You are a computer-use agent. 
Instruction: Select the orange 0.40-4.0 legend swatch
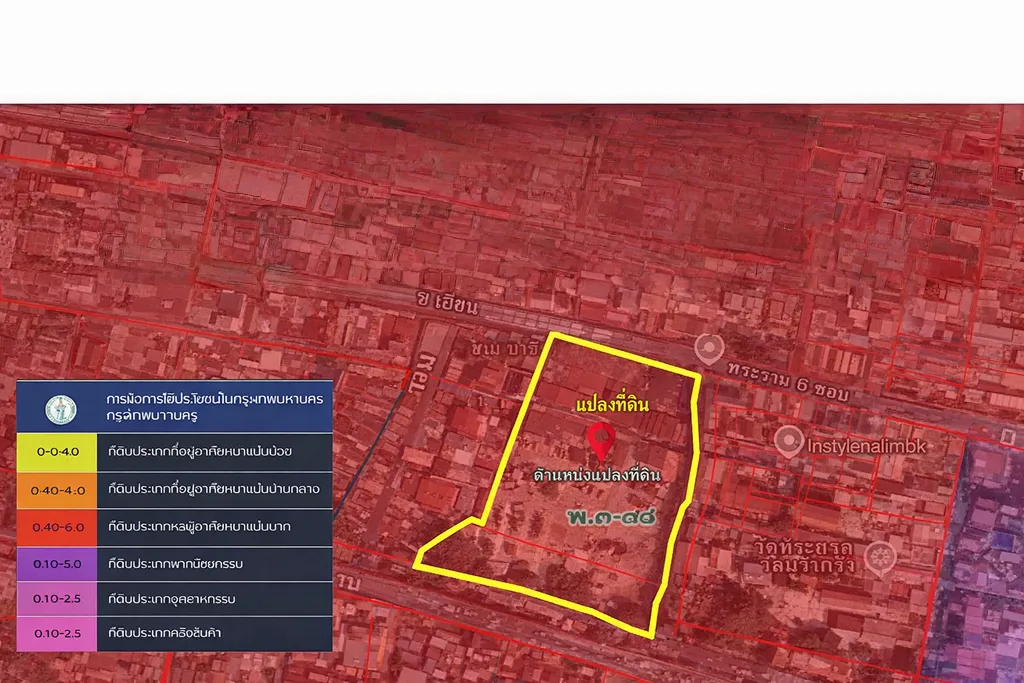57,490
